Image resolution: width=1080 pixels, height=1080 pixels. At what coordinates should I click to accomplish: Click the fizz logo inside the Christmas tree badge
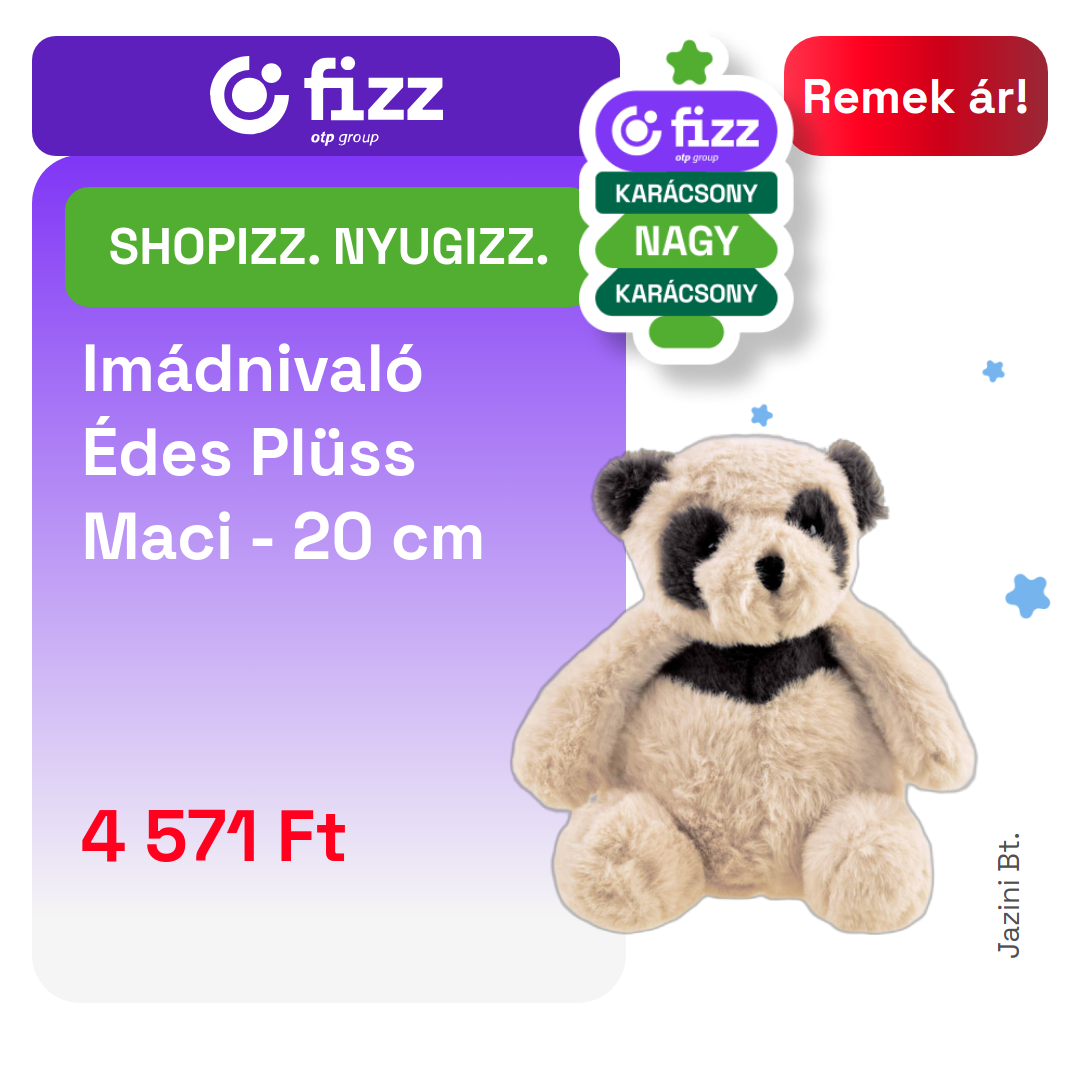(686, 131)
